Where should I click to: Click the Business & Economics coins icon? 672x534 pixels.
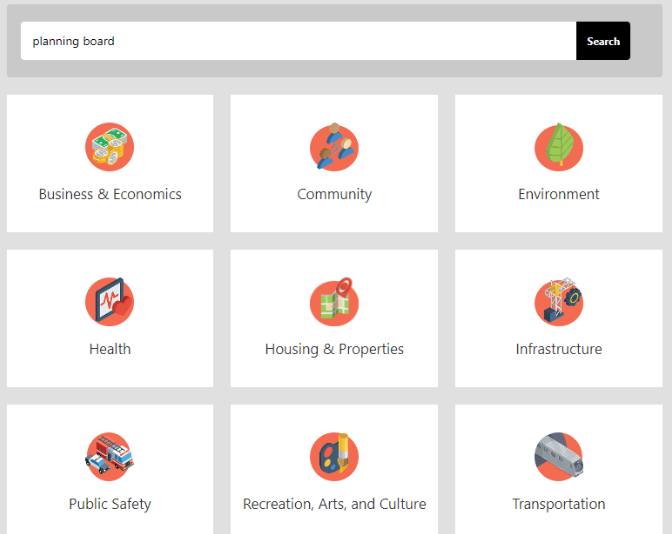(x=110, y=147)
